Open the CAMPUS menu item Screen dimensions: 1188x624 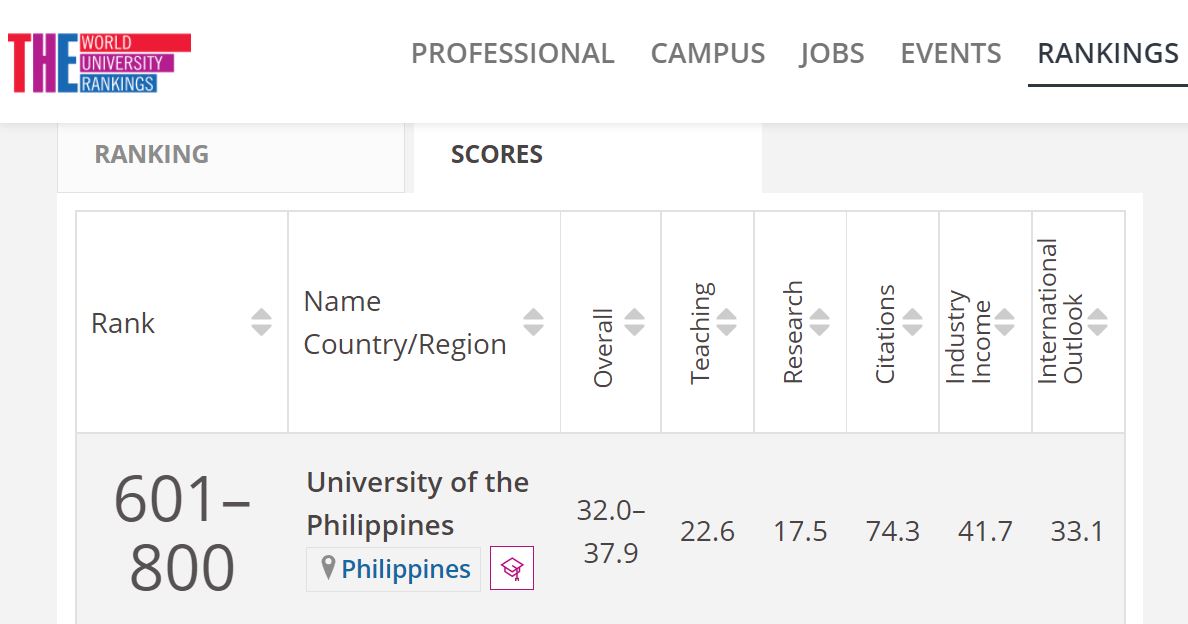click(708, 54)
